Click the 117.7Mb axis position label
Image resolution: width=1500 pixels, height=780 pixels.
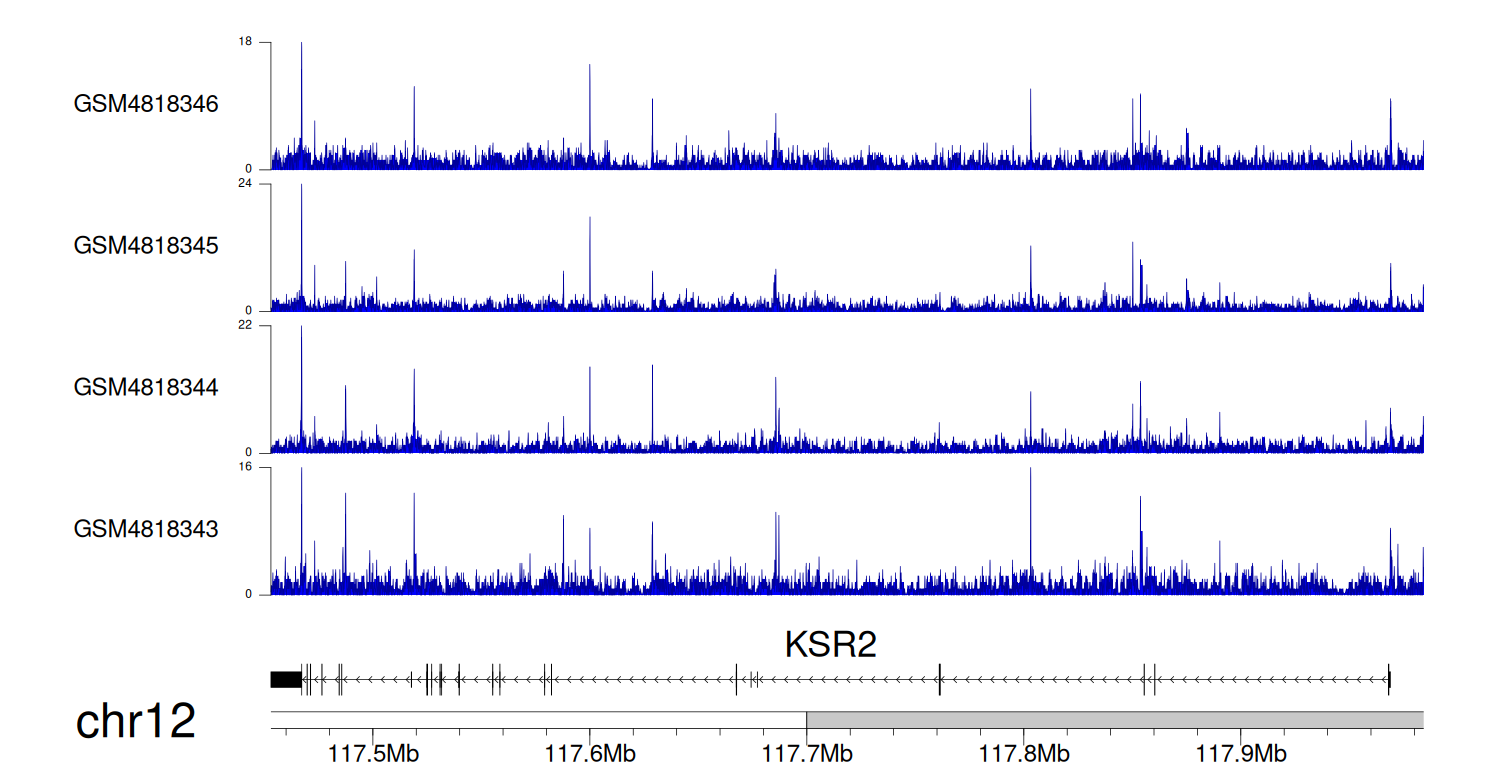pyautogui.click(x=807, y=753)
